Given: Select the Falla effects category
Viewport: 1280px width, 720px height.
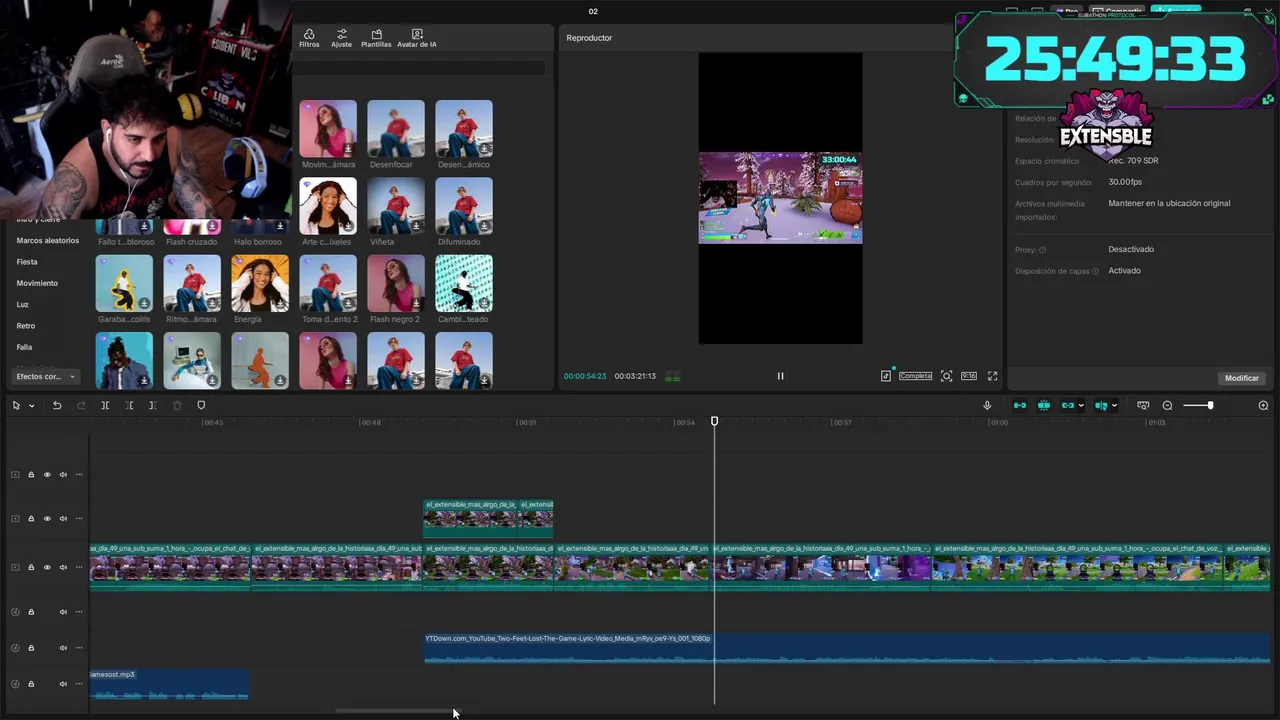Looking at the screenshot, I should [x=24, y=347].
